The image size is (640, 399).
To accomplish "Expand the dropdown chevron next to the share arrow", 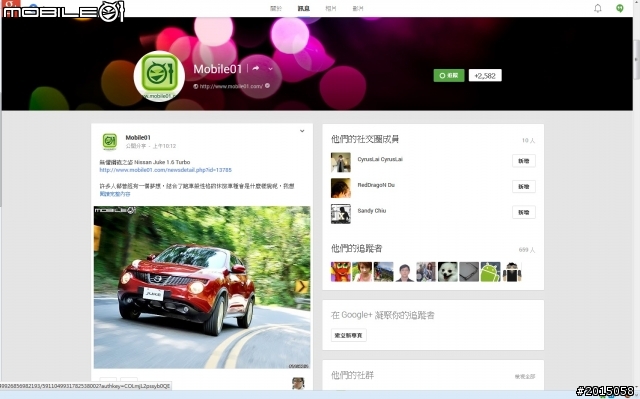I will pyautogui.click(x=270, y=69).
